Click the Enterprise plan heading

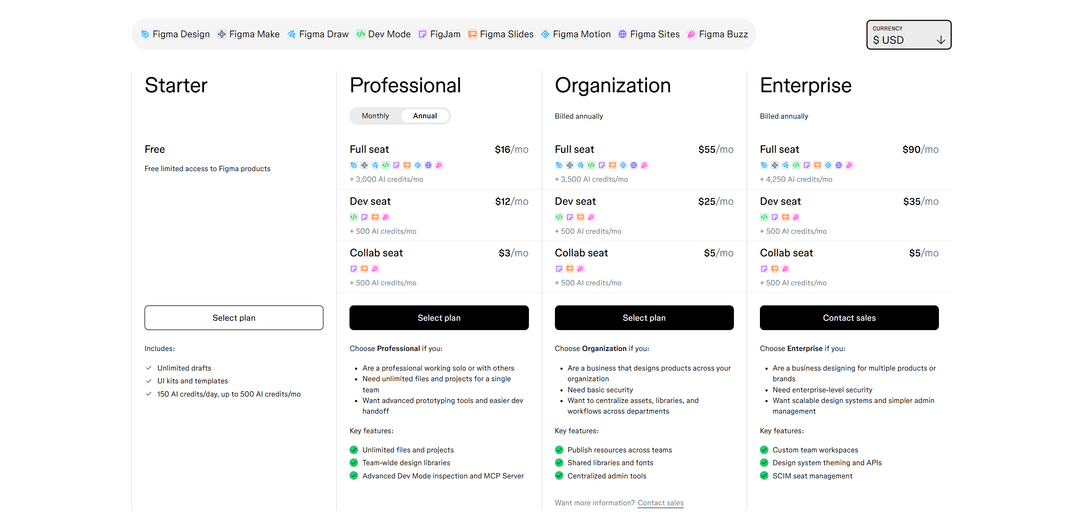pyautogui.click(x=806, y=85)
